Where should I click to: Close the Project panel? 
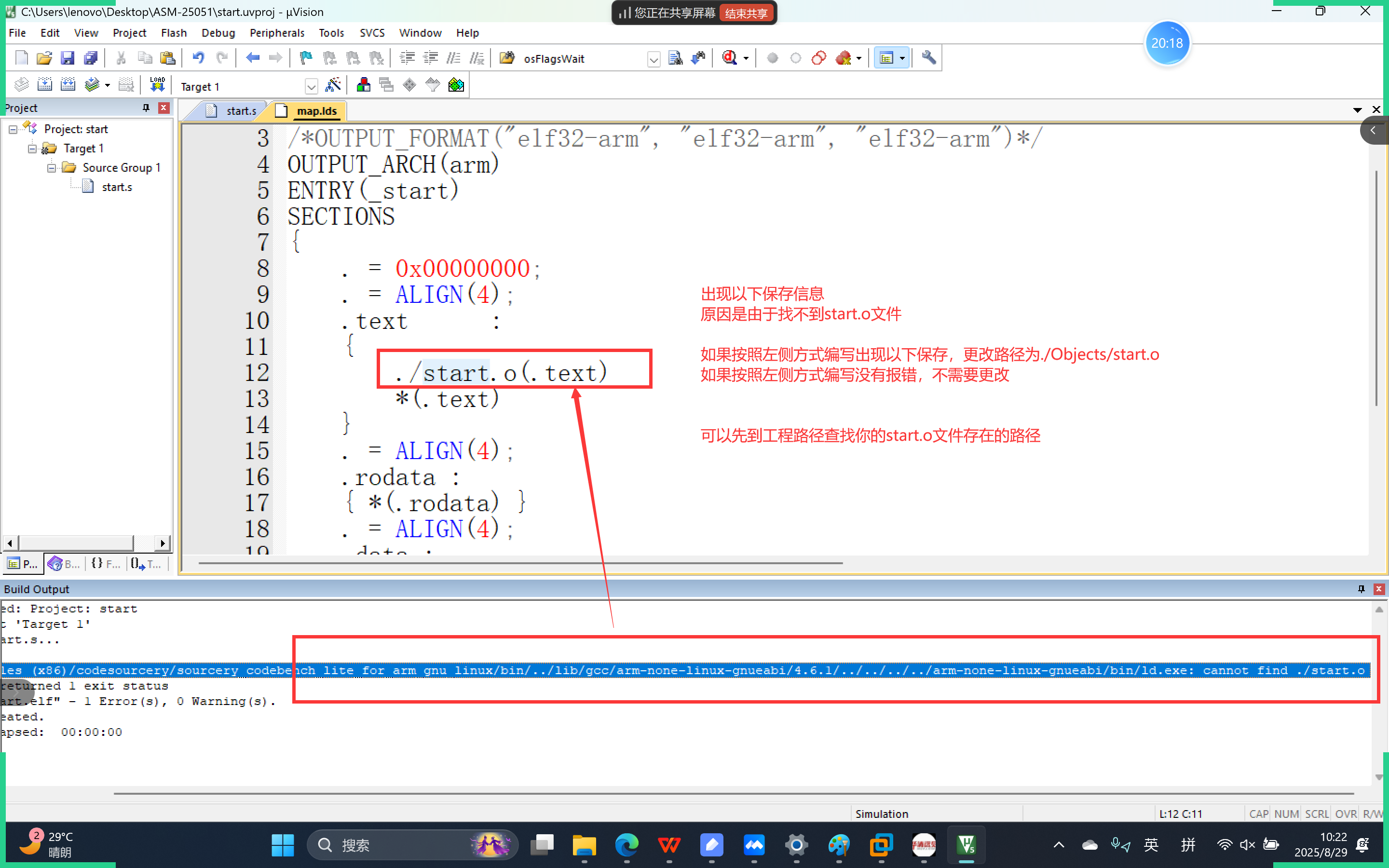click(x=164, y=108)
